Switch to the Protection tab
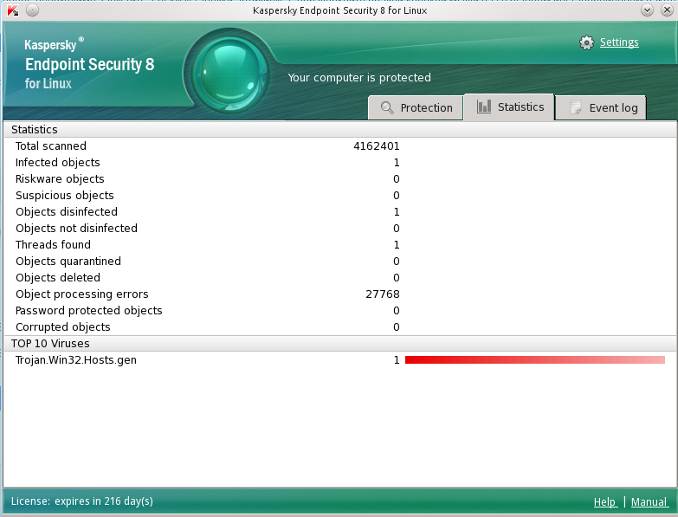Image resolution: width=678 pixels, height=517 pixels. 415,108
